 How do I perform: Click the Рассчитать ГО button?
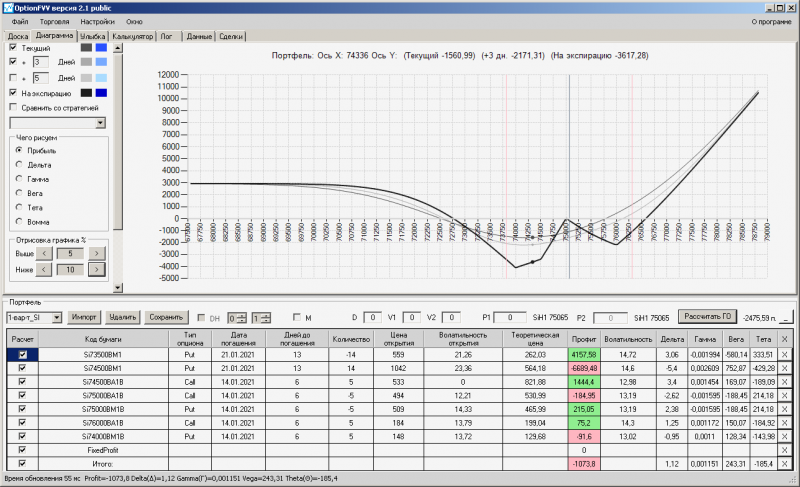pyautogui.click(x=707, y=316)
